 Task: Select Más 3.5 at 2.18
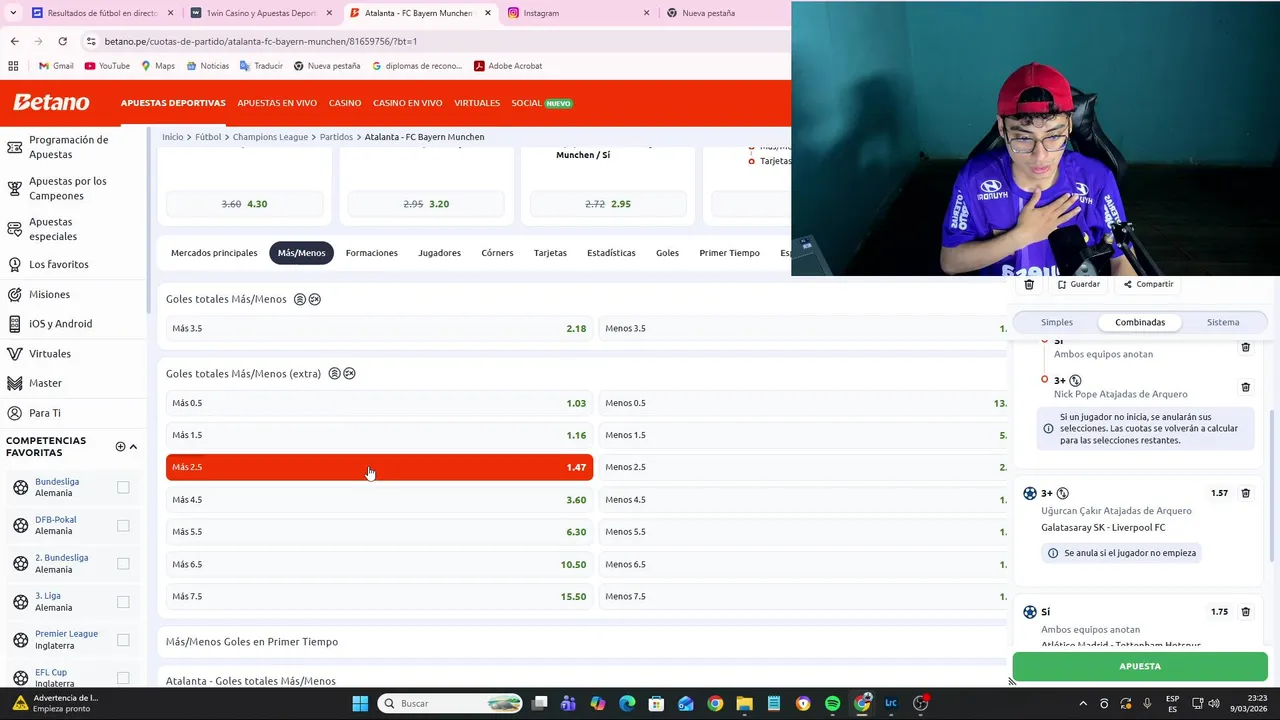click(x=379, y=328)
